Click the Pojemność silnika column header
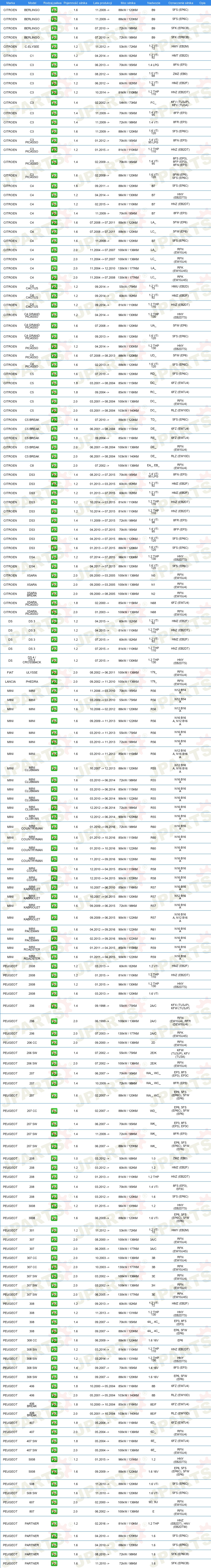The width and height of the screenshot is (211, 1568). tap(76, 3)
